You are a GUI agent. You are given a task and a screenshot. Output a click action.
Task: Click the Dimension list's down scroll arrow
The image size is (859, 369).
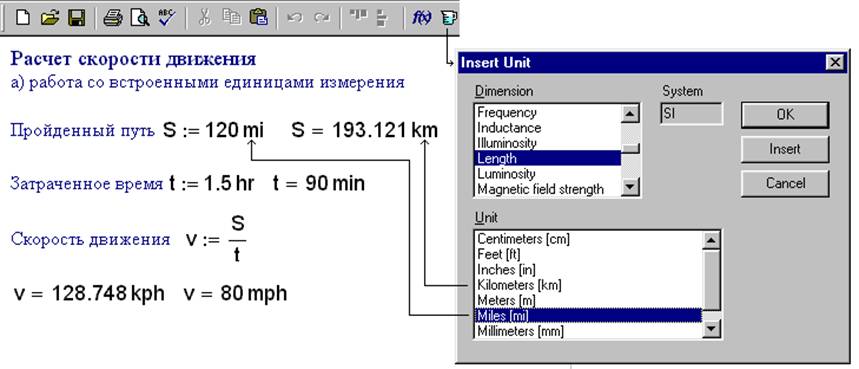click(x=631, y=188)
